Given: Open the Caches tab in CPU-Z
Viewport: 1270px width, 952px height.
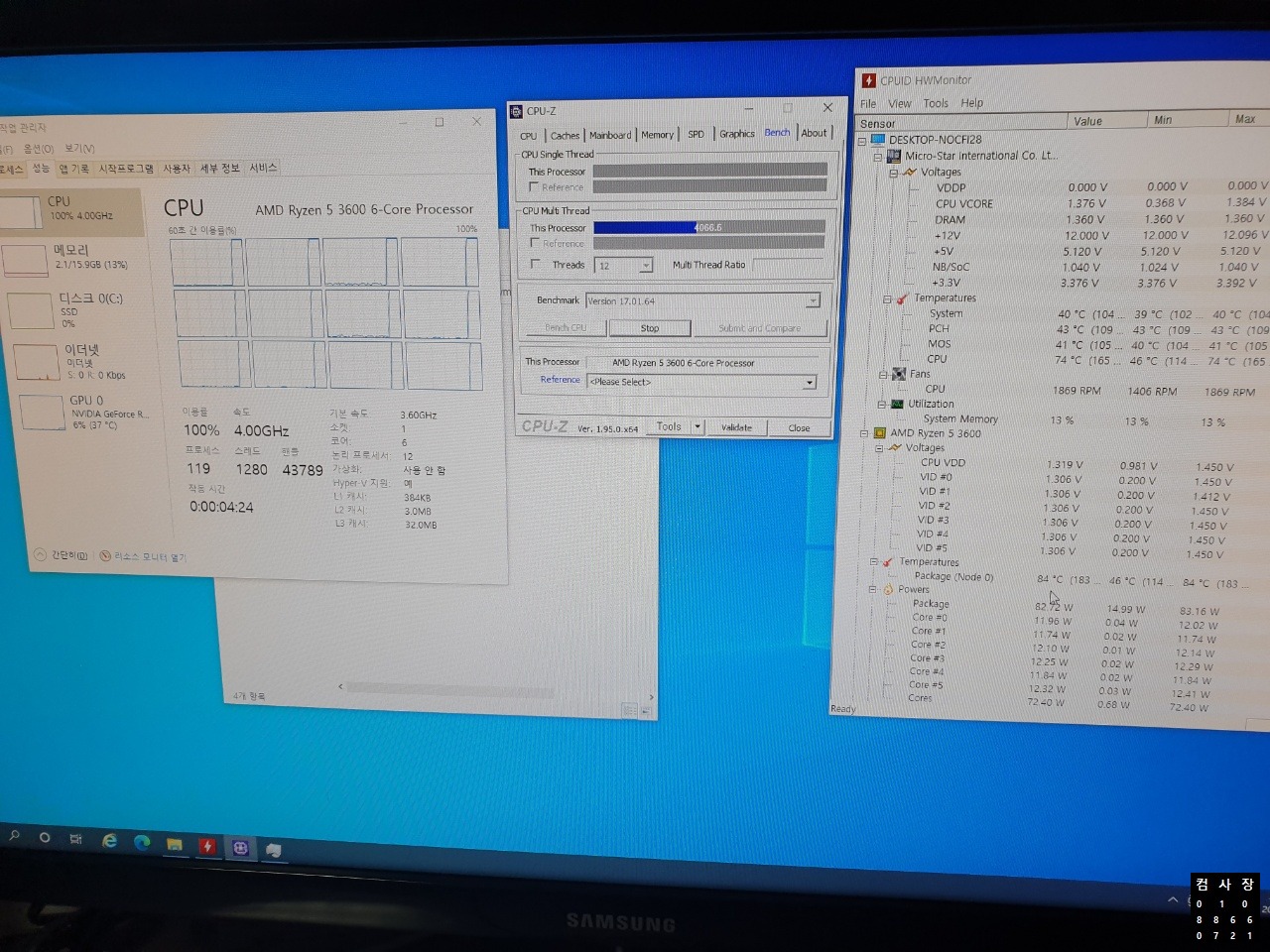Looking at the screenshot, I should [x=565, y=136].
